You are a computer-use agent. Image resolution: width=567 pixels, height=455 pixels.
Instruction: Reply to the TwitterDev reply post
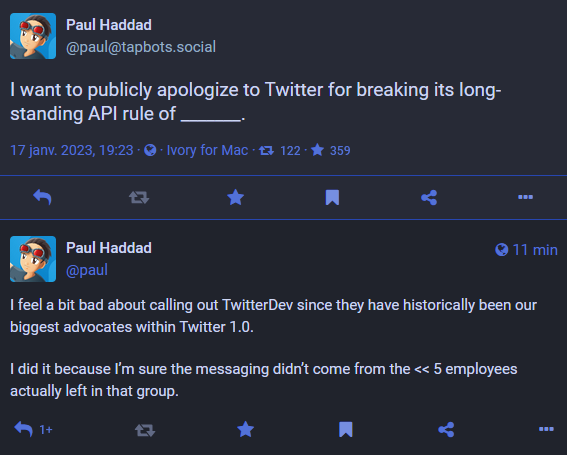(33, 430)
